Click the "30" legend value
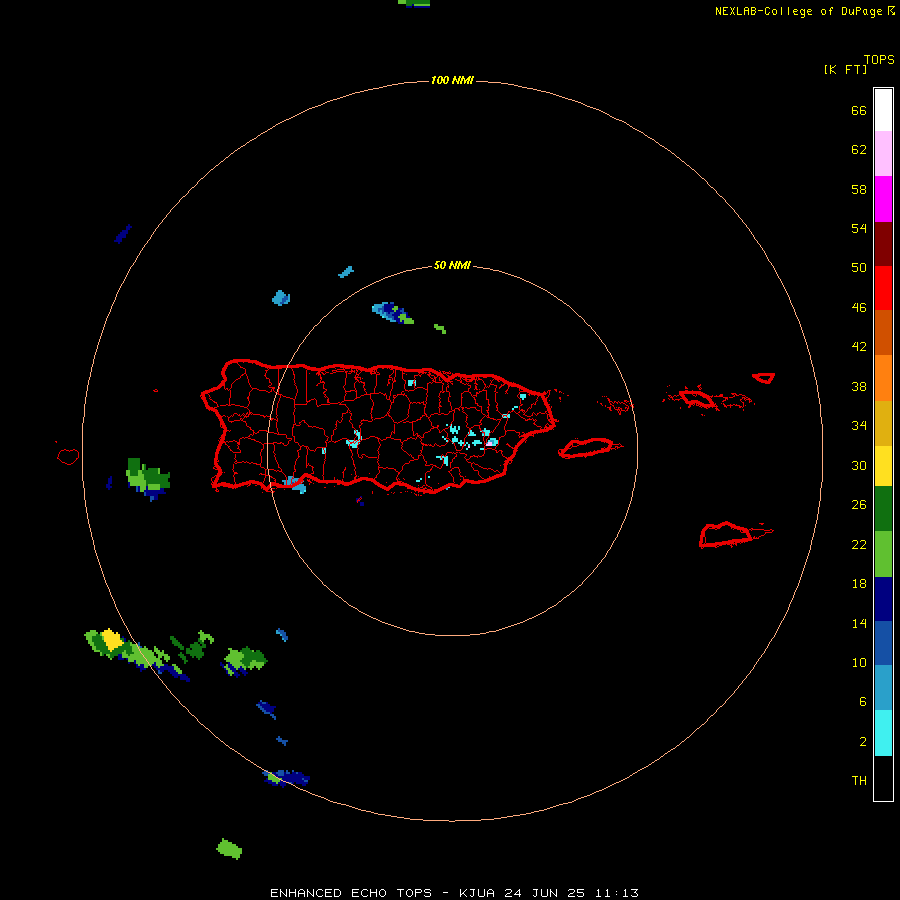Image resolution: width=900 pixels, height=900 pixels. pyautogui.click(x=859, y=465)
